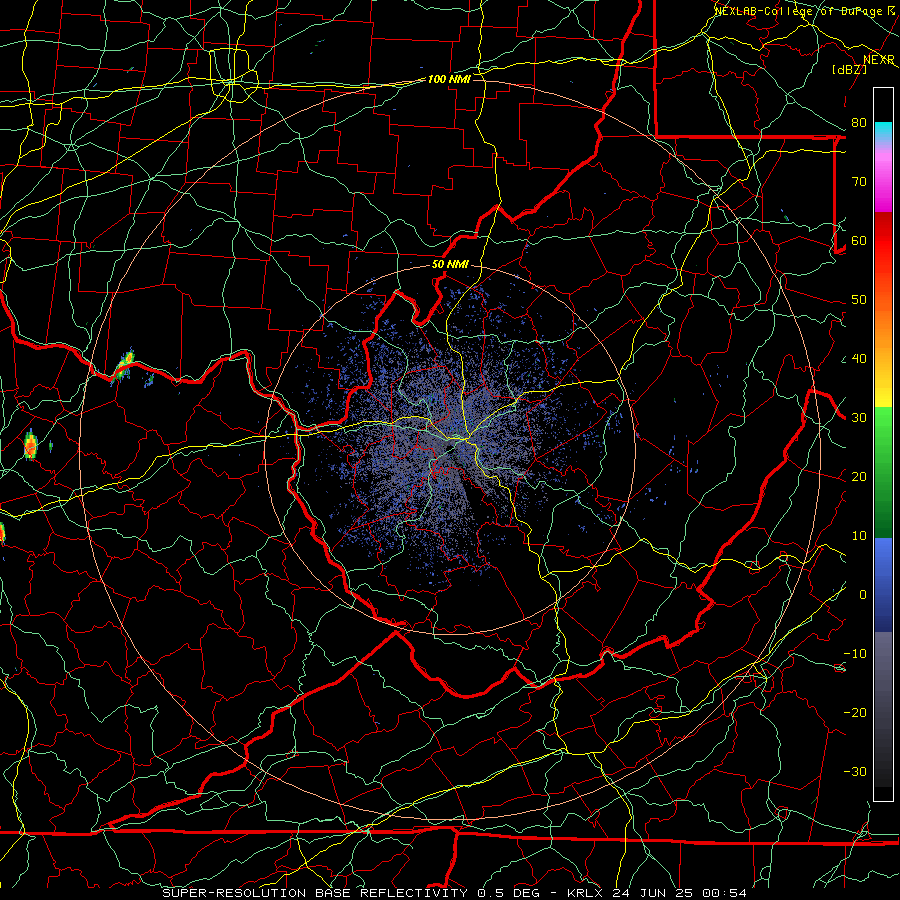The height and width of the screenshot is (900, 900).
Task: Click the 0 value on color scale
Action: click(x=862, y=595)
